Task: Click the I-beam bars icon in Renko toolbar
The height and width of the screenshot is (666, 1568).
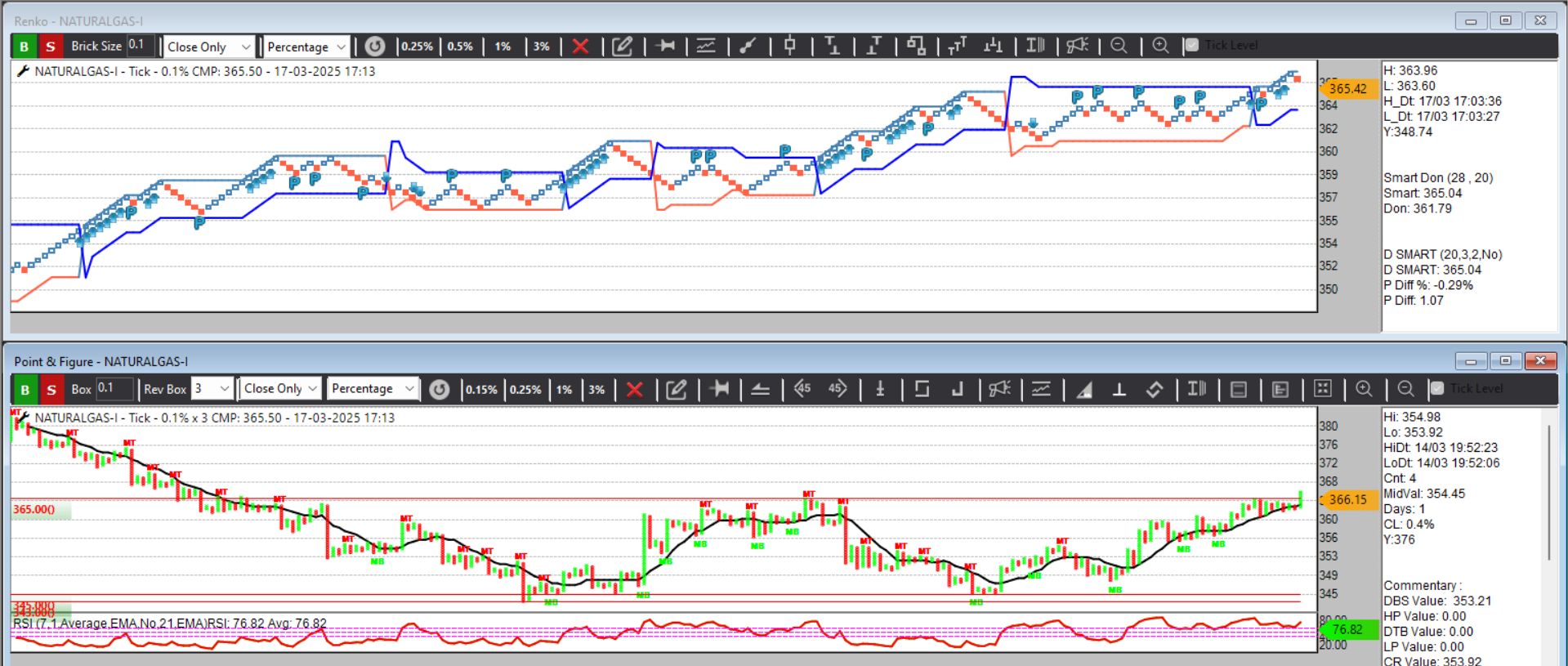Action: pyautogui.click(x=1036, y=46)
